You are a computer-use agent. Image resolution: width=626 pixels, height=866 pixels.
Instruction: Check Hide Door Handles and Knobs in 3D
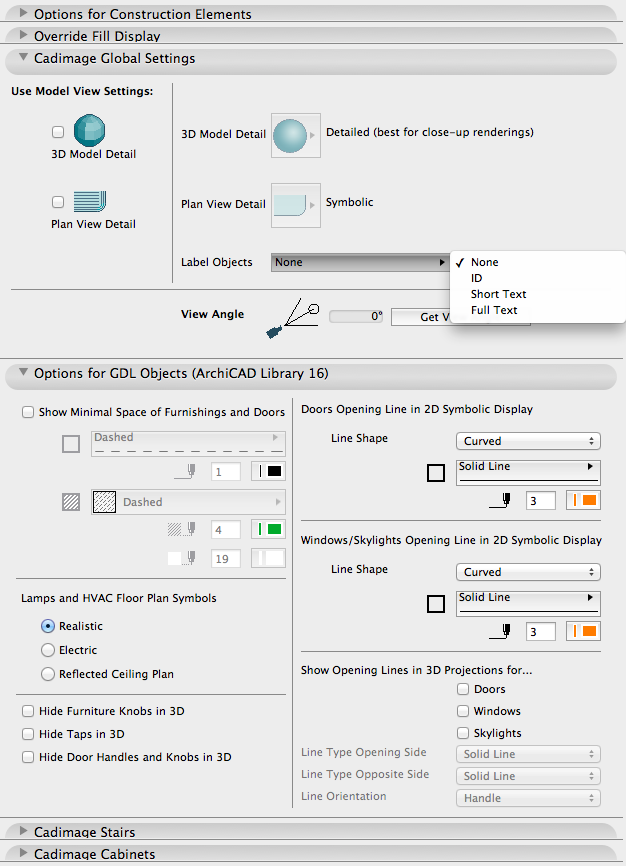pyautogui.click(x=28, y=757)
